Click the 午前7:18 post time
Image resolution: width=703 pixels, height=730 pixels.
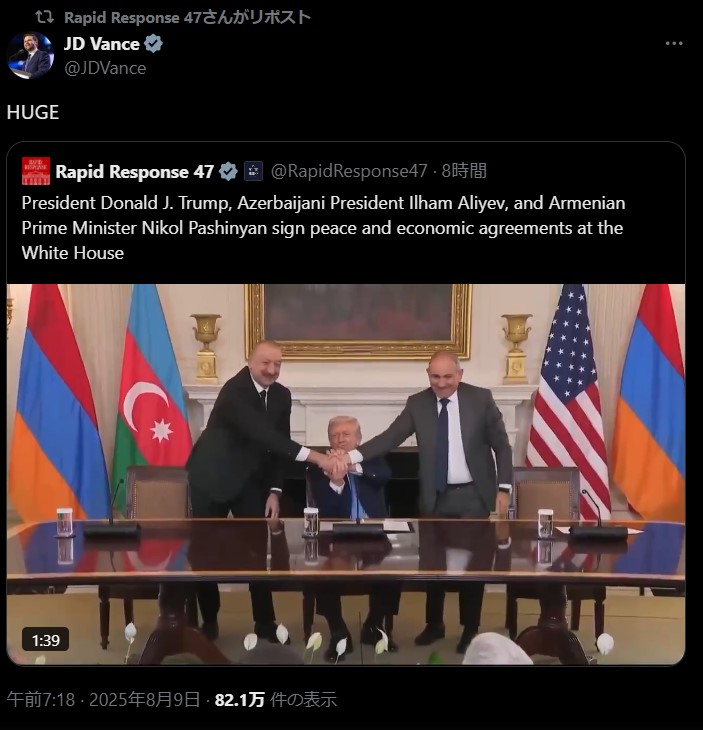41,699
